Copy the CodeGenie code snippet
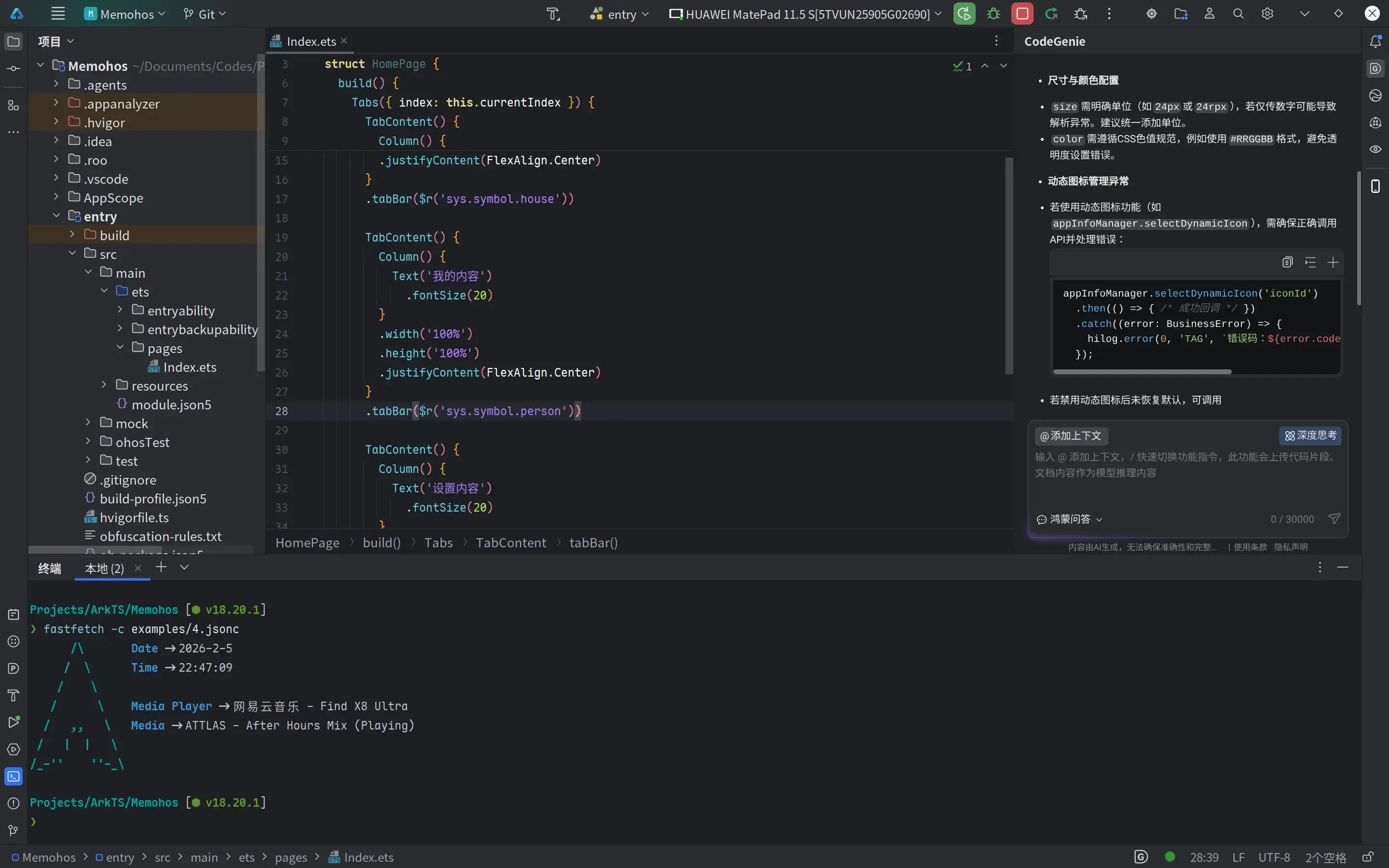The height and width of the screenshot is (868, 1389). click(x=1287, y=262)
